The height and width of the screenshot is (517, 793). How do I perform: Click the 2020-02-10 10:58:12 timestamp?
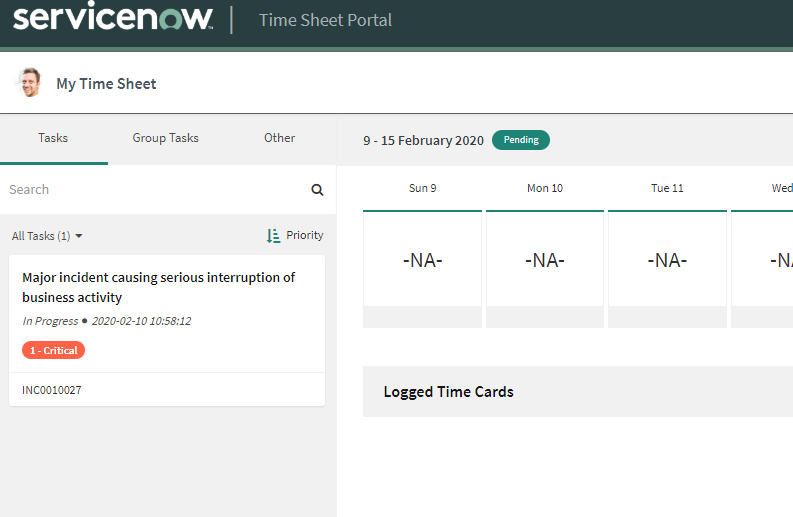coord(142,321)
